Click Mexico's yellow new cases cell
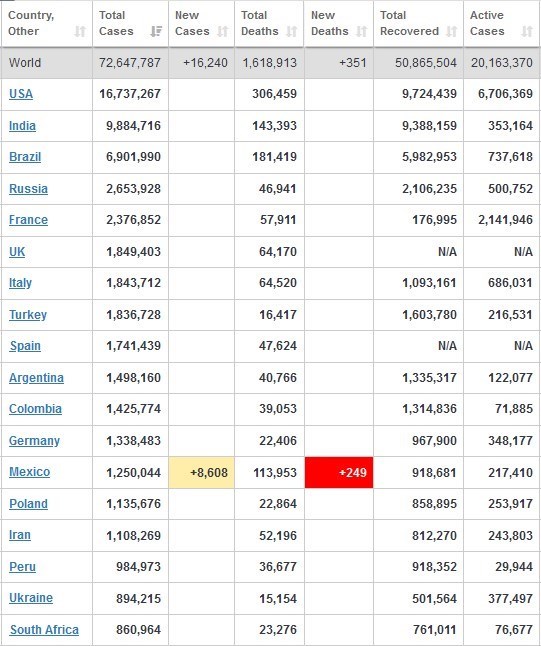Viewport: 541px width, 646px height. click(x=201, y=472)
